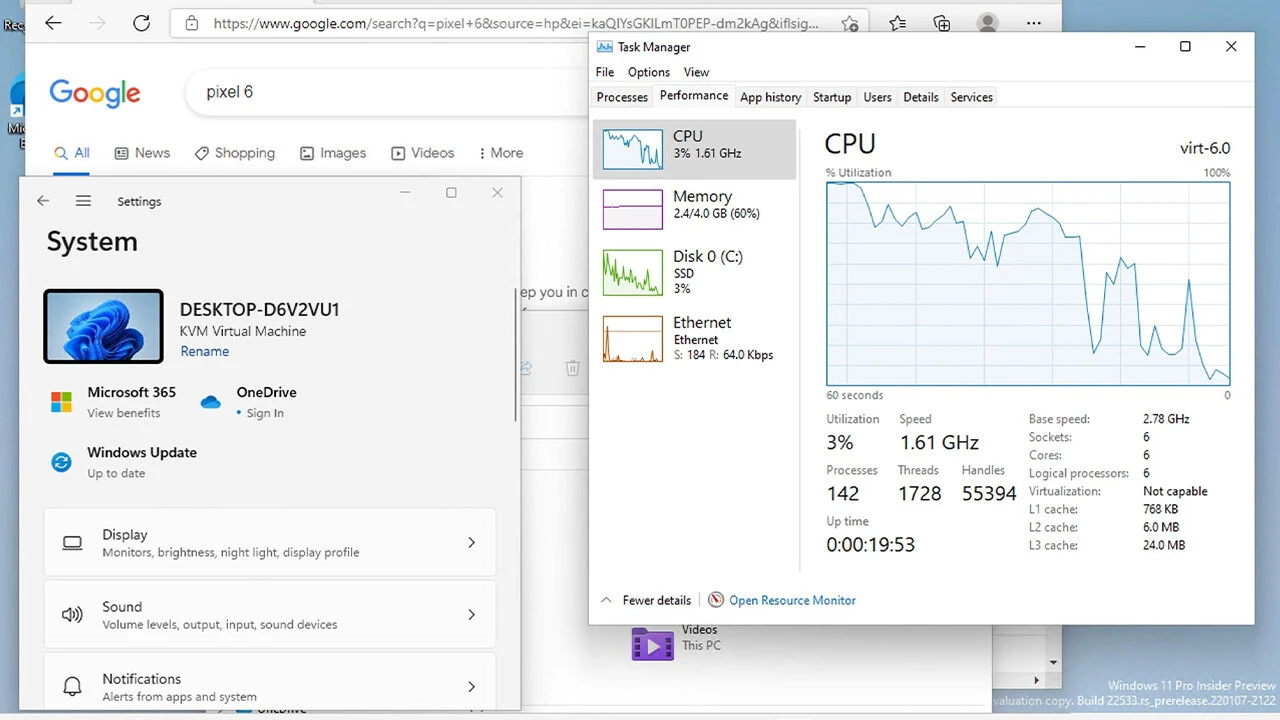Click the Google search box with pixel 6
The image size is (1280, 720).
(x=380, y=92)
